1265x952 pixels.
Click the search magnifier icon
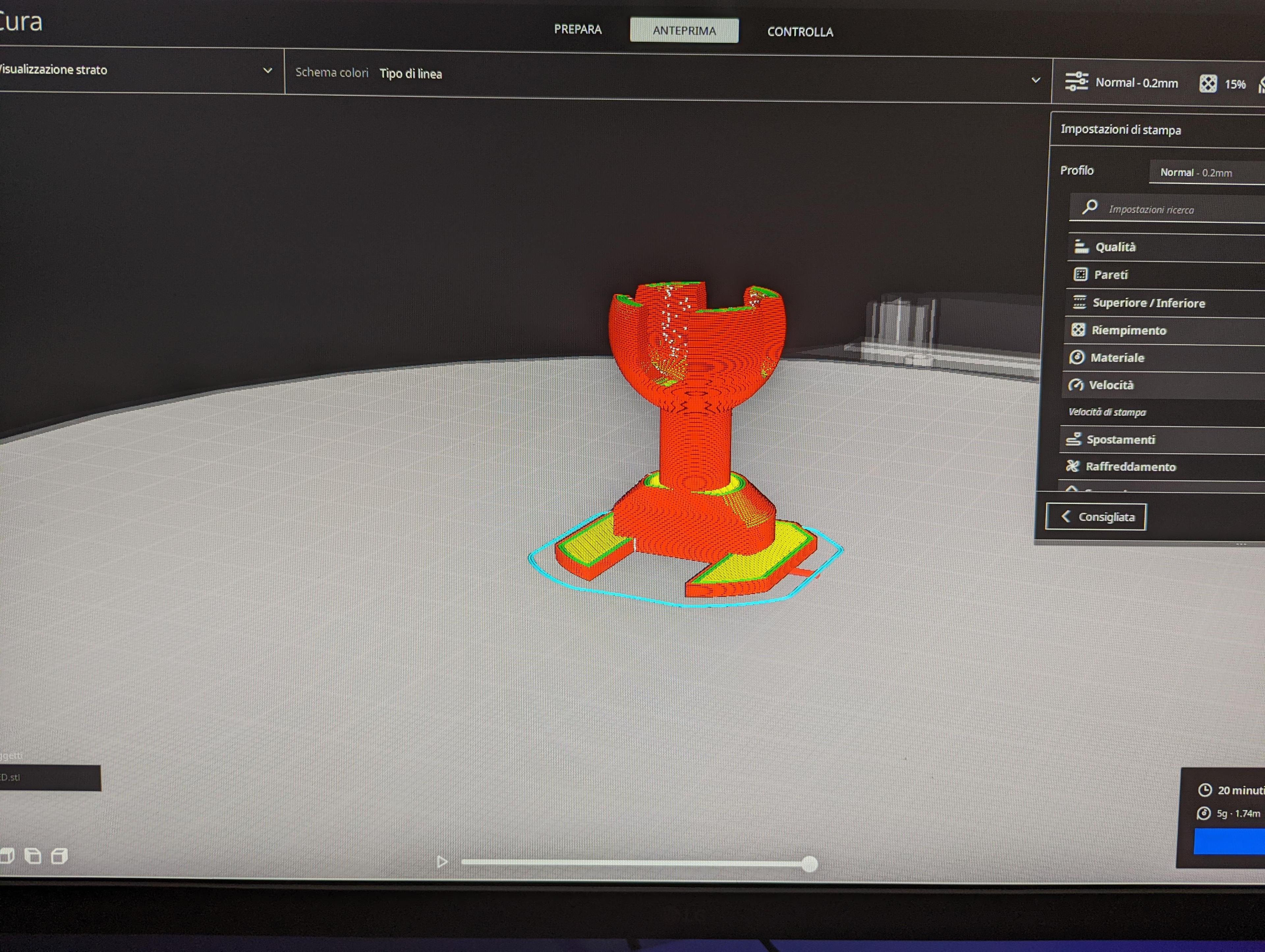point(1090,206)
